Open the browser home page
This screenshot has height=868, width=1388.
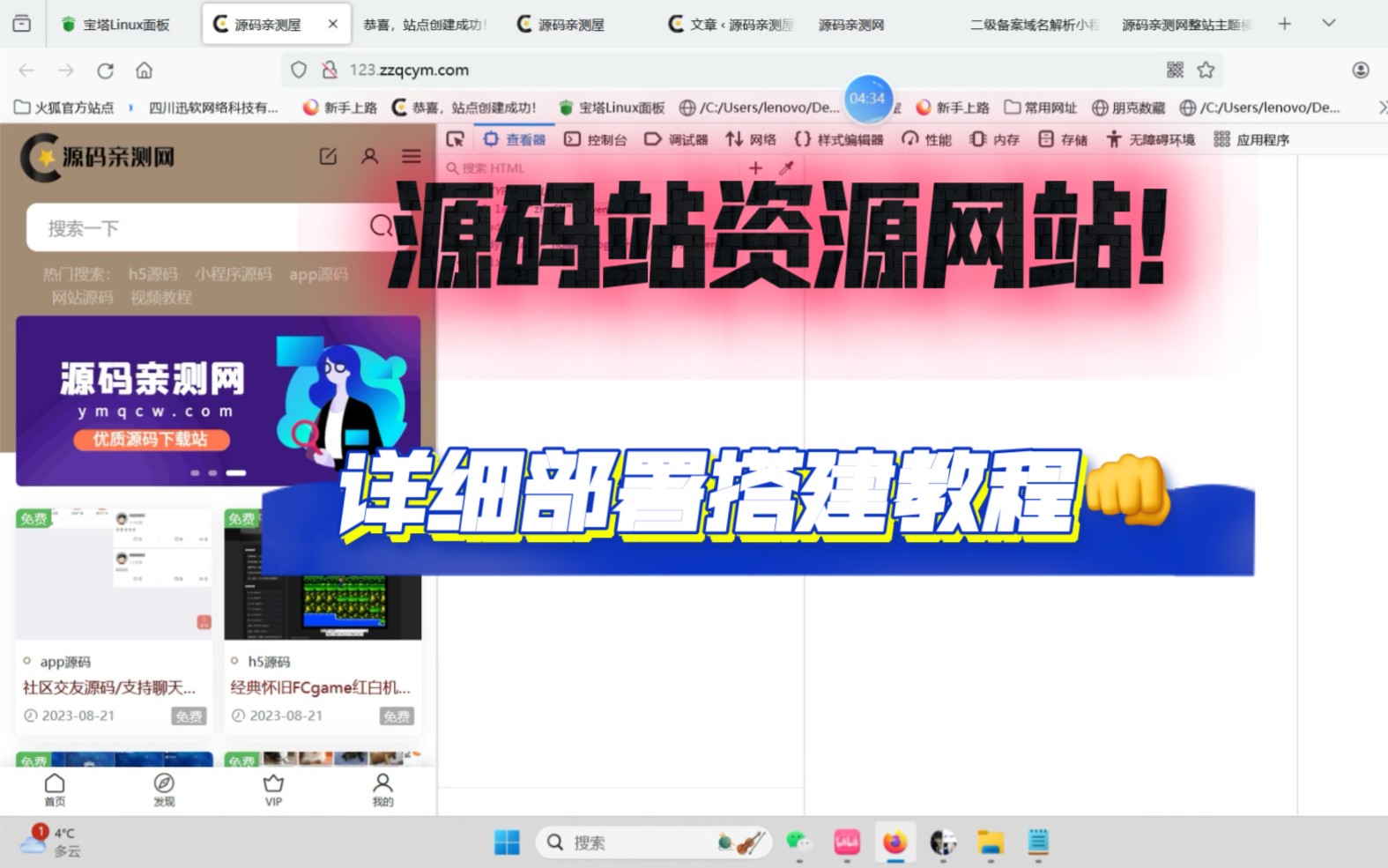click(x=145, y=70)
